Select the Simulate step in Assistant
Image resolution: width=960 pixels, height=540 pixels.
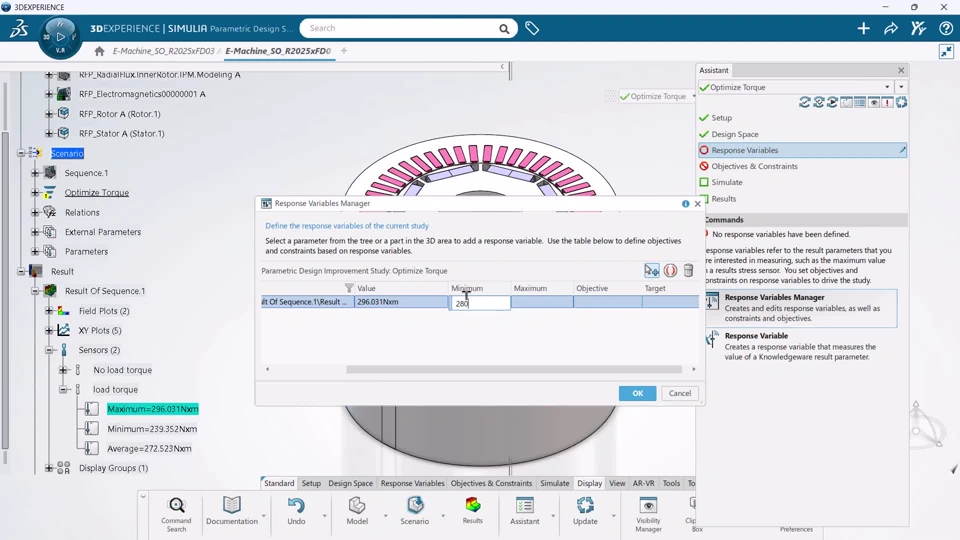point(727,182)
